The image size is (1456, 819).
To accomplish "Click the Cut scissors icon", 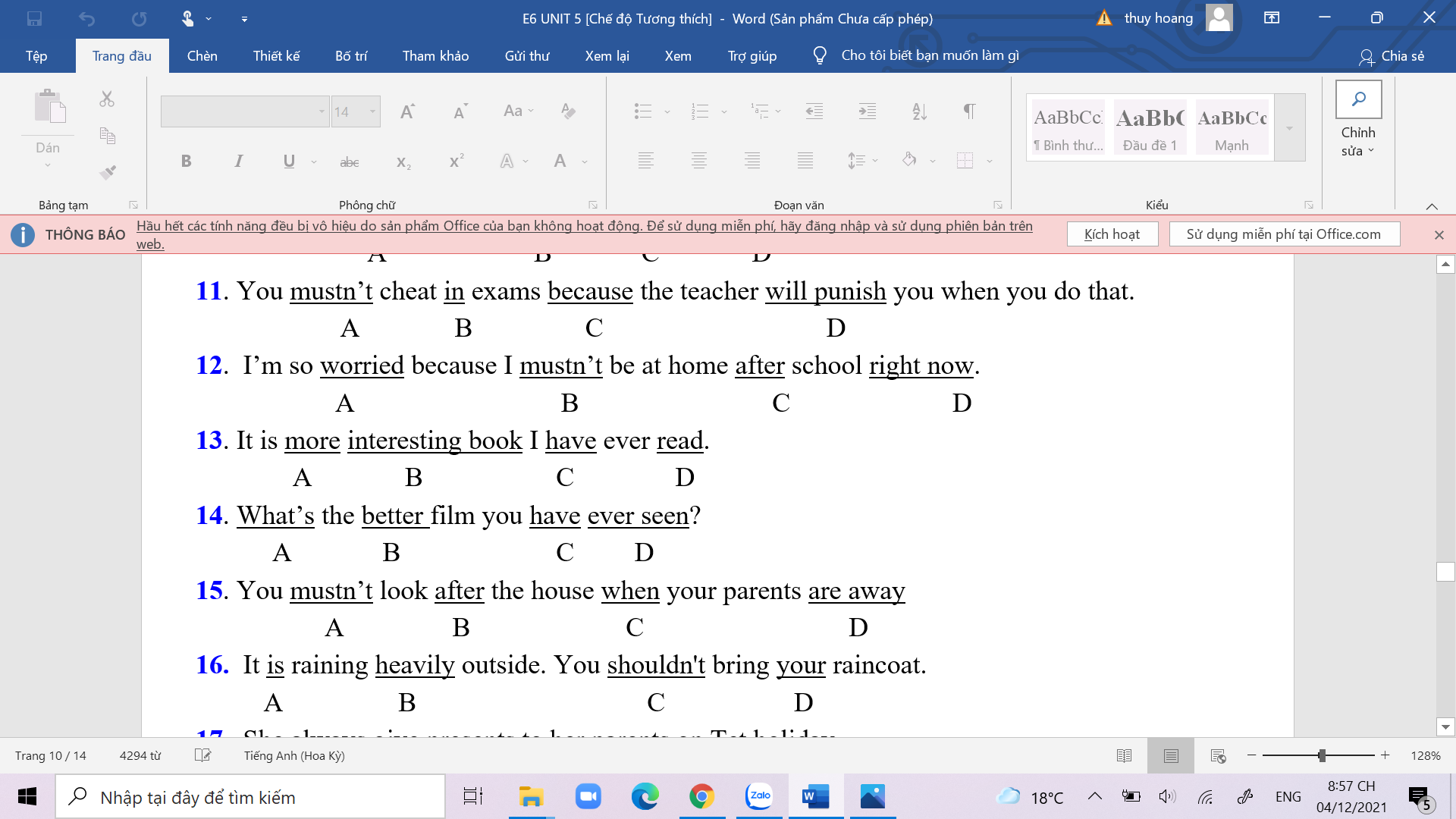I will (107, 99).
